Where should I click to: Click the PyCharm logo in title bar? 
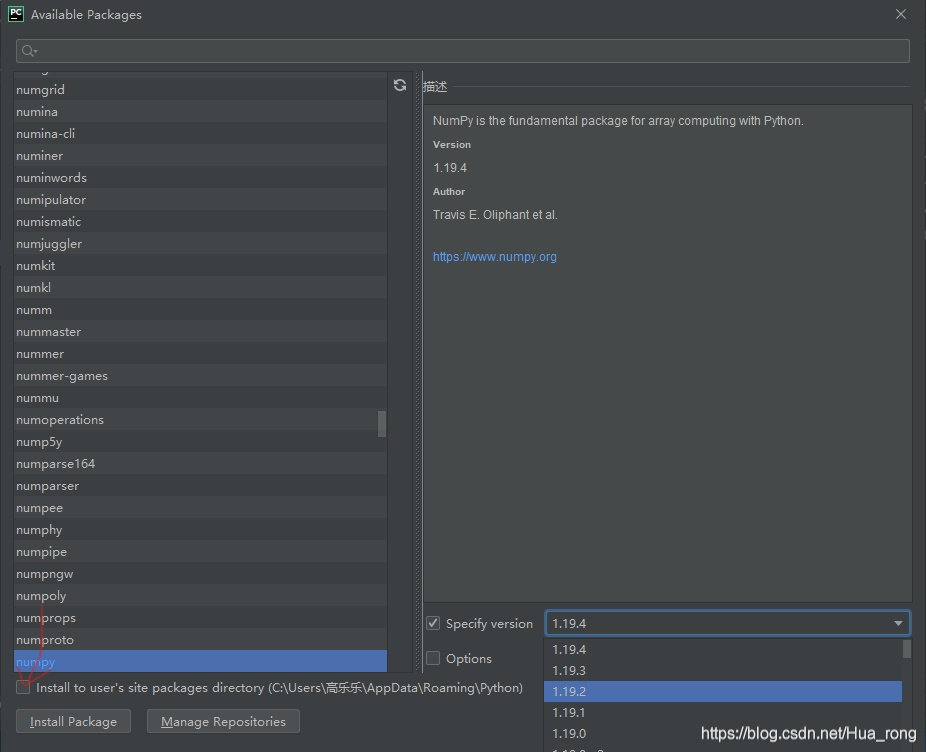coord(16,14)
